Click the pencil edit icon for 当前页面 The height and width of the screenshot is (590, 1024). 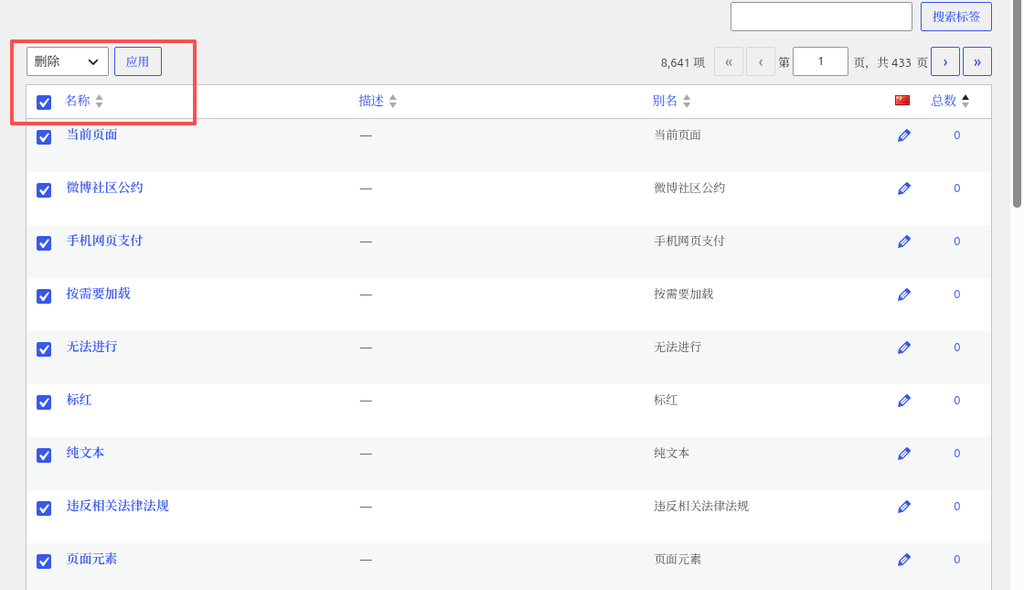(x=904, y=135)
